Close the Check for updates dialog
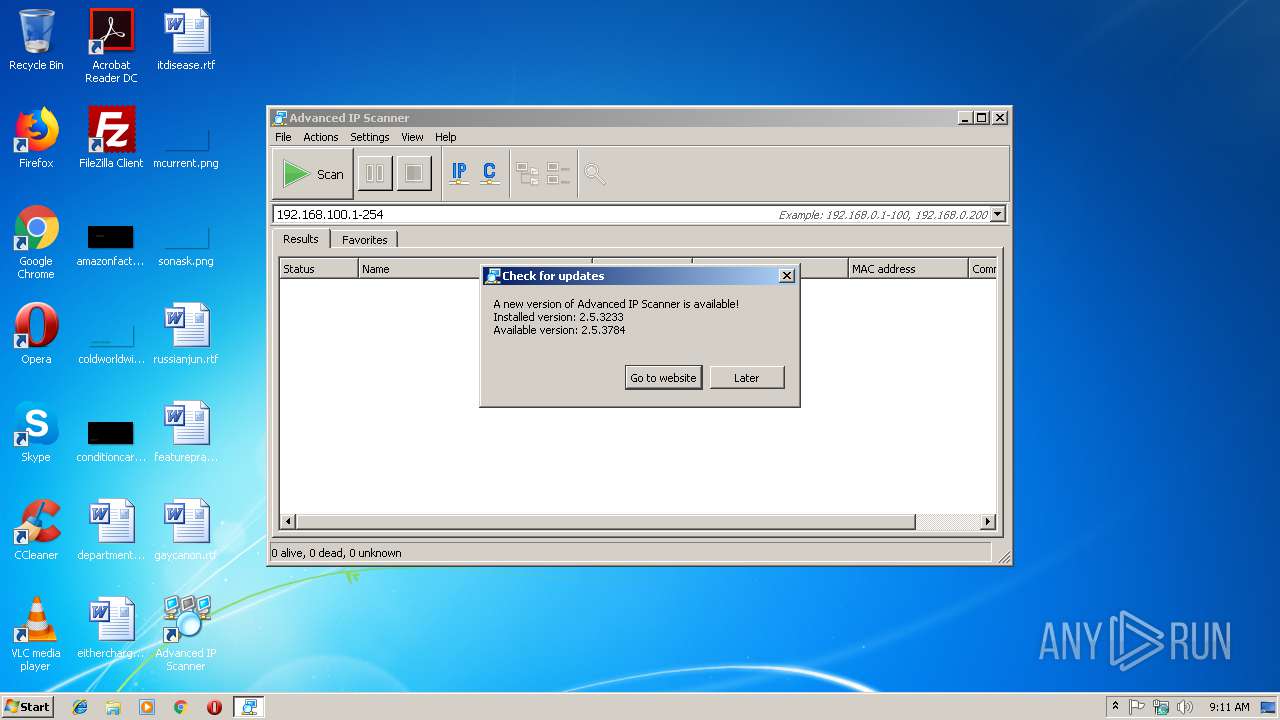The height and width of the screenshot is (720, 1280). [x=786, y=276]
